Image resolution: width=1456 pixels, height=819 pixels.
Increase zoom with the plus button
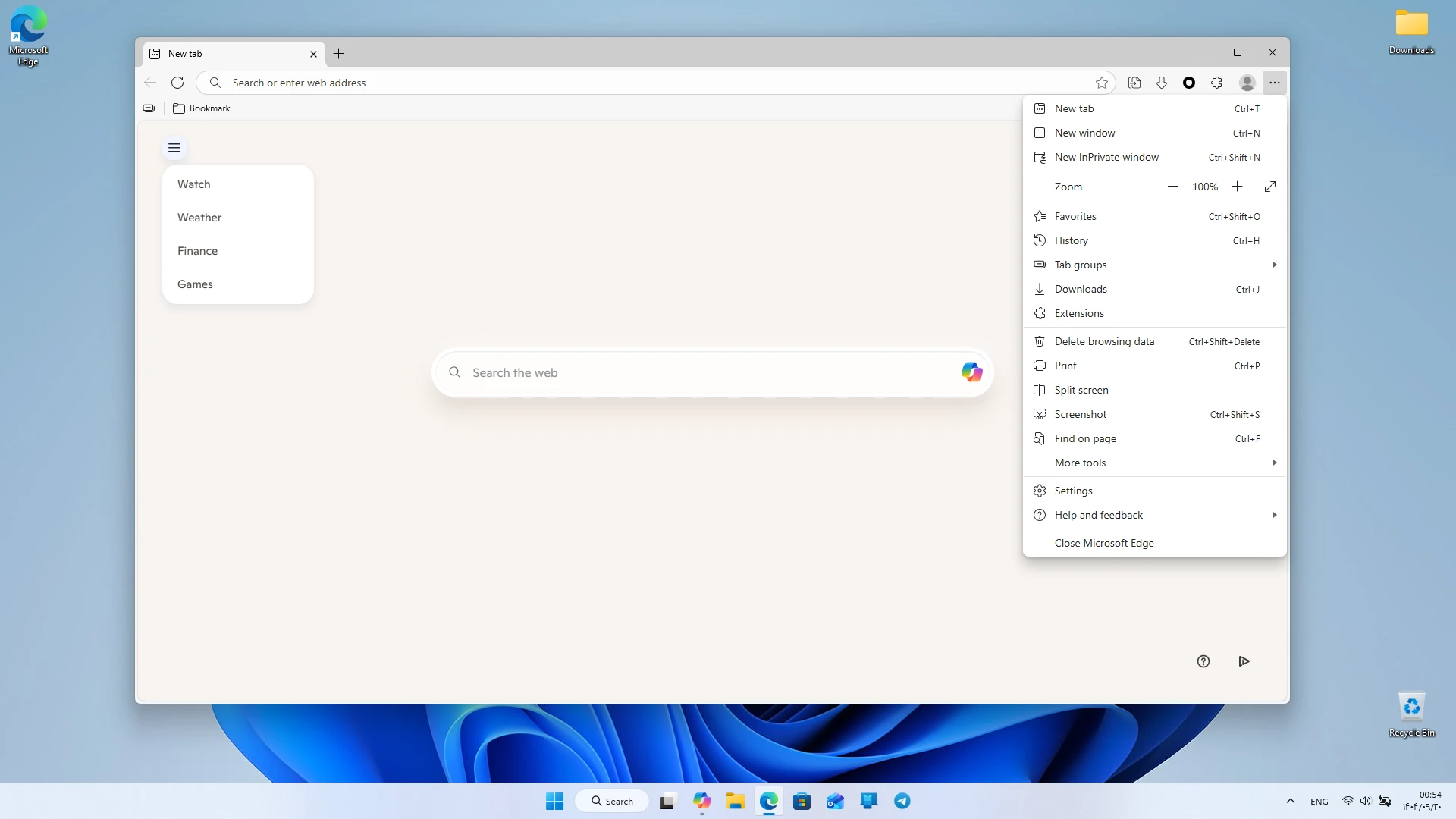1237,187
